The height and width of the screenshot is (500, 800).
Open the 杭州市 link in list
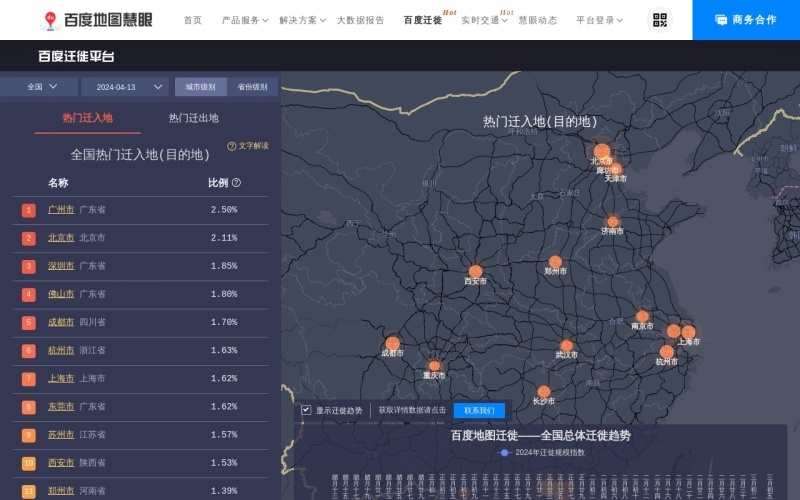[61, 351]
